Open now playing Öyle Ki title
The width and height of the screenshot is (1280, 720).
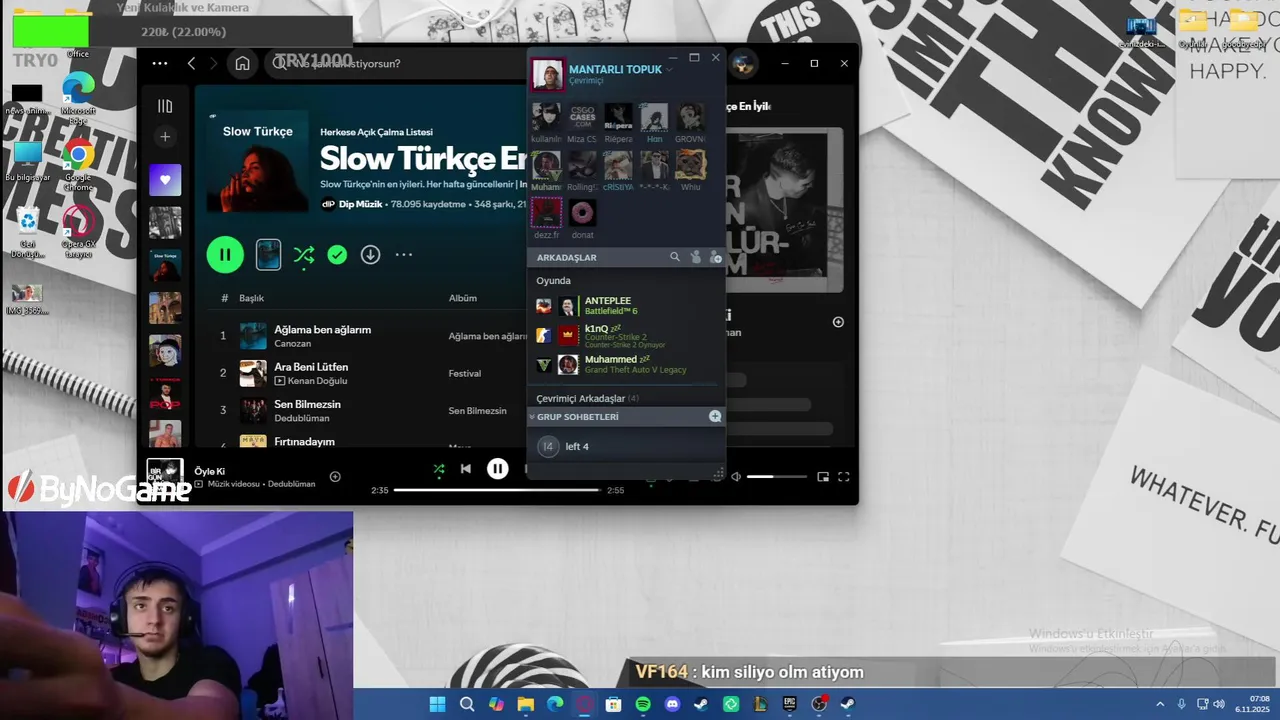(x=210, y=471)
